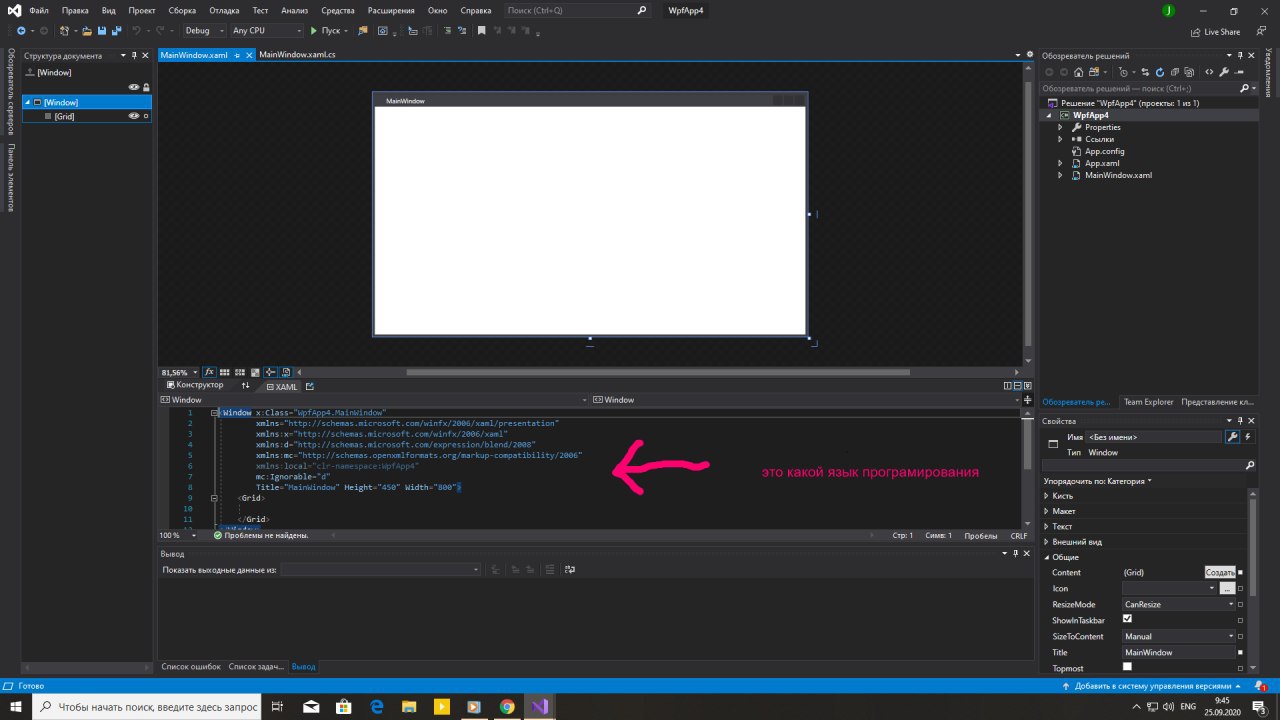Click the Visual Studio icon in the taskbar

(x=540, y=706)
